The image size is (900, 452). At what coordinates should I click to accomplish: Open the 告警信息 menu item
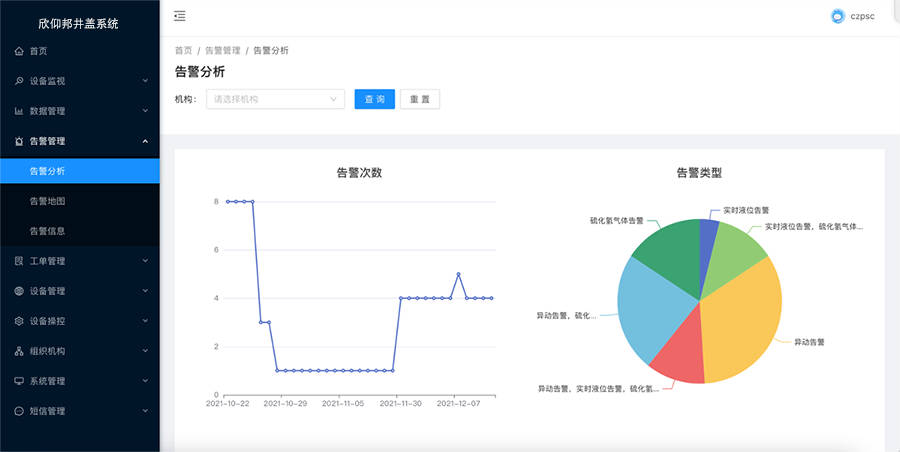click(x=48, y=231)
